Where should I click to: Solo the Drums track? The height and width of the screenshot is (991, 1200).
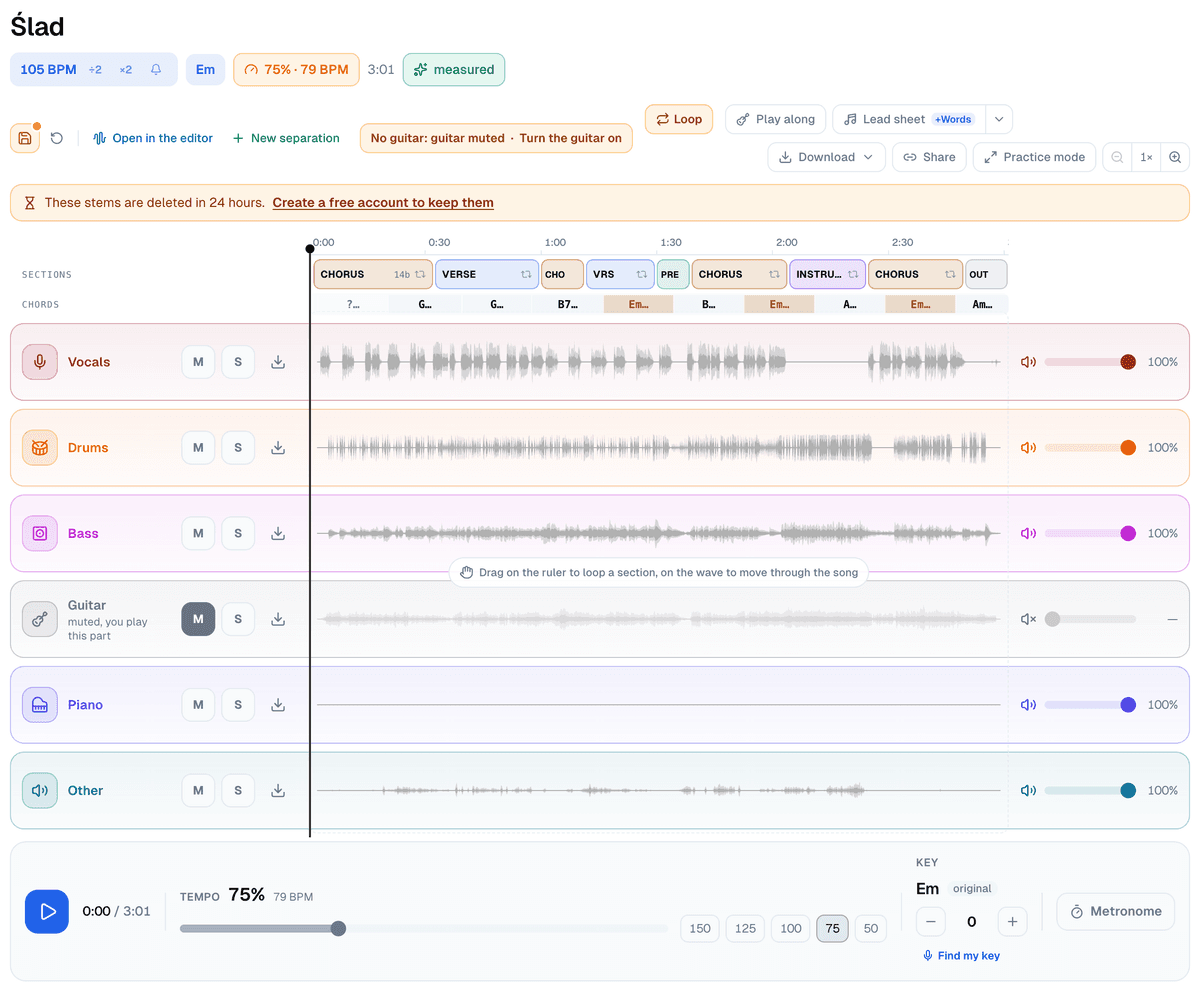(x=238, y=447)
